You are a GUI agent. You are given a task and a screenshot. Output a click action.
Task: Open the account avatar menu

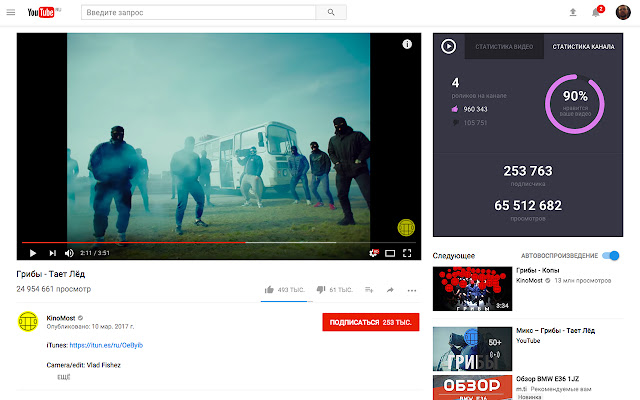623,12
